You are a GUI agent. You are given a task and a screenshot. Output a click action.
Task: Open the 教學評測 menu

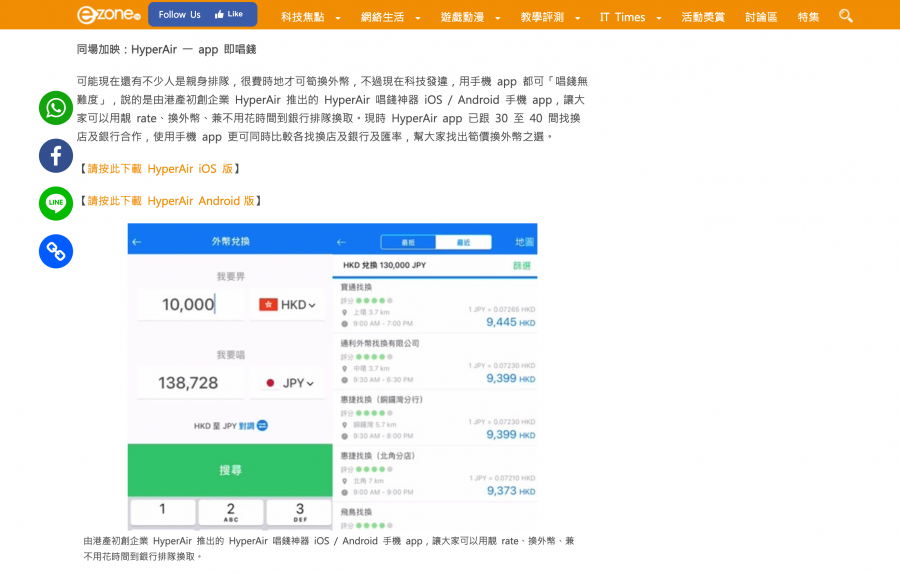(x=542, y=17)
